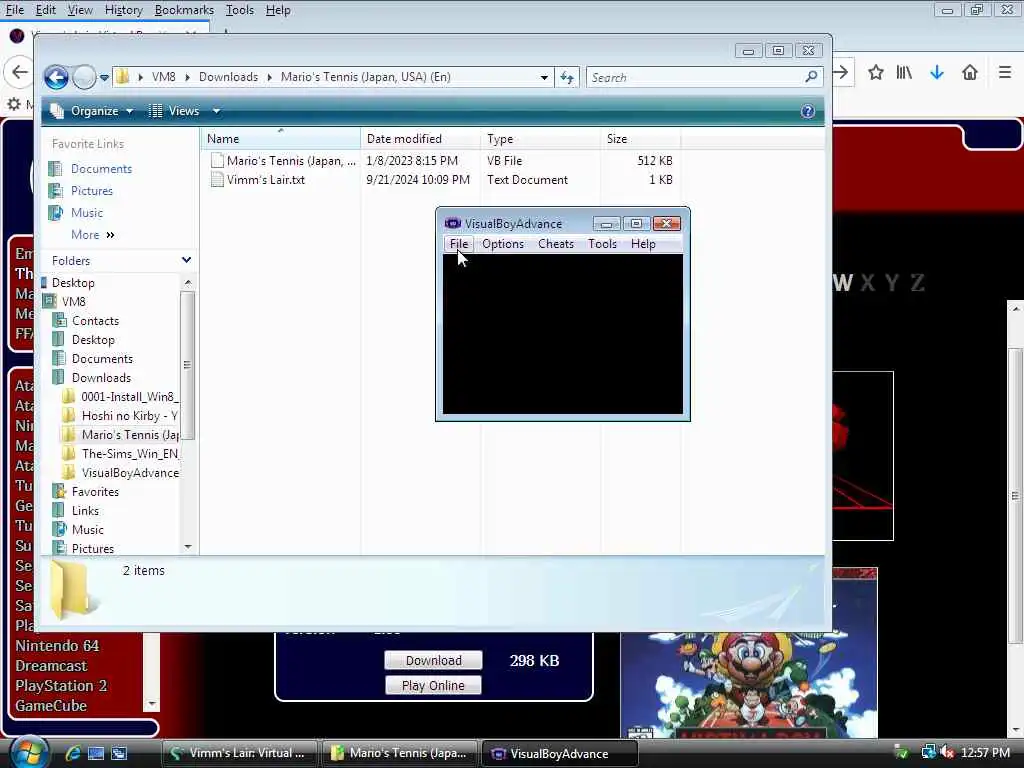Click the Explorer help question mark icon
This screenshot has height=768, width=1024.
click(808, 111)
